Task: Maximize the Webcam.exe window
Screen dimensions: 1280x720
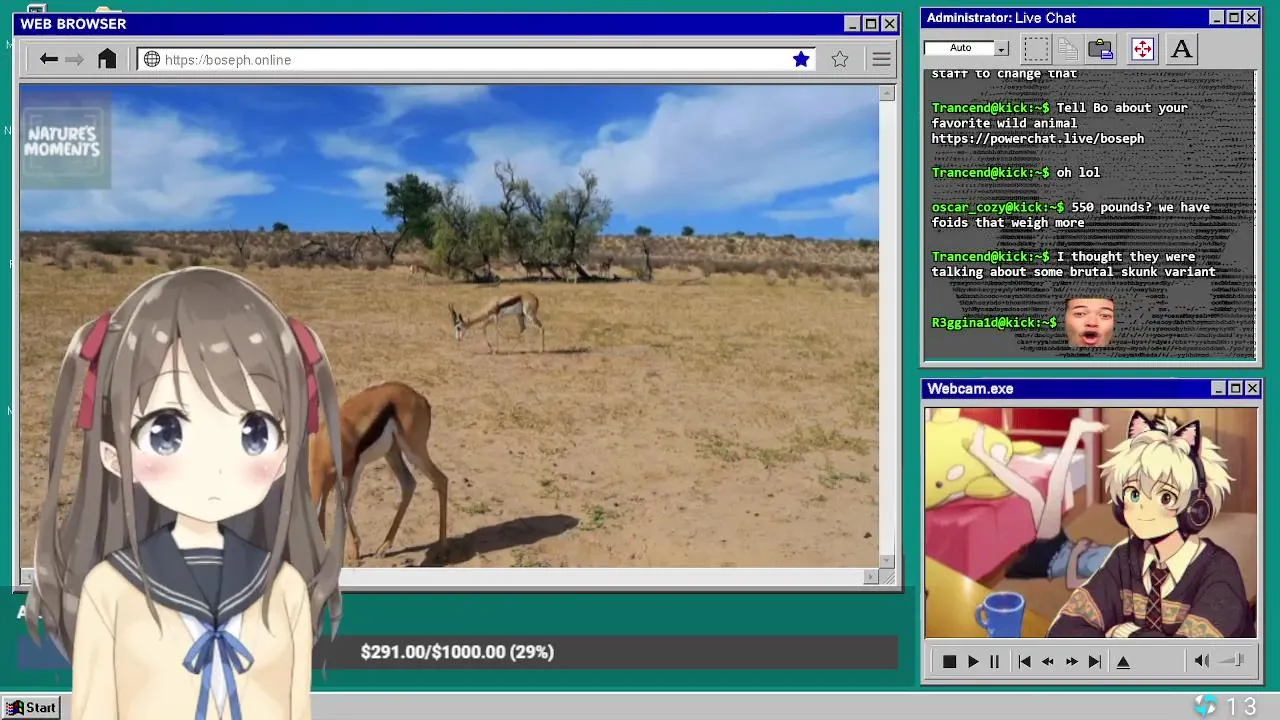Action: [1235, 388]
